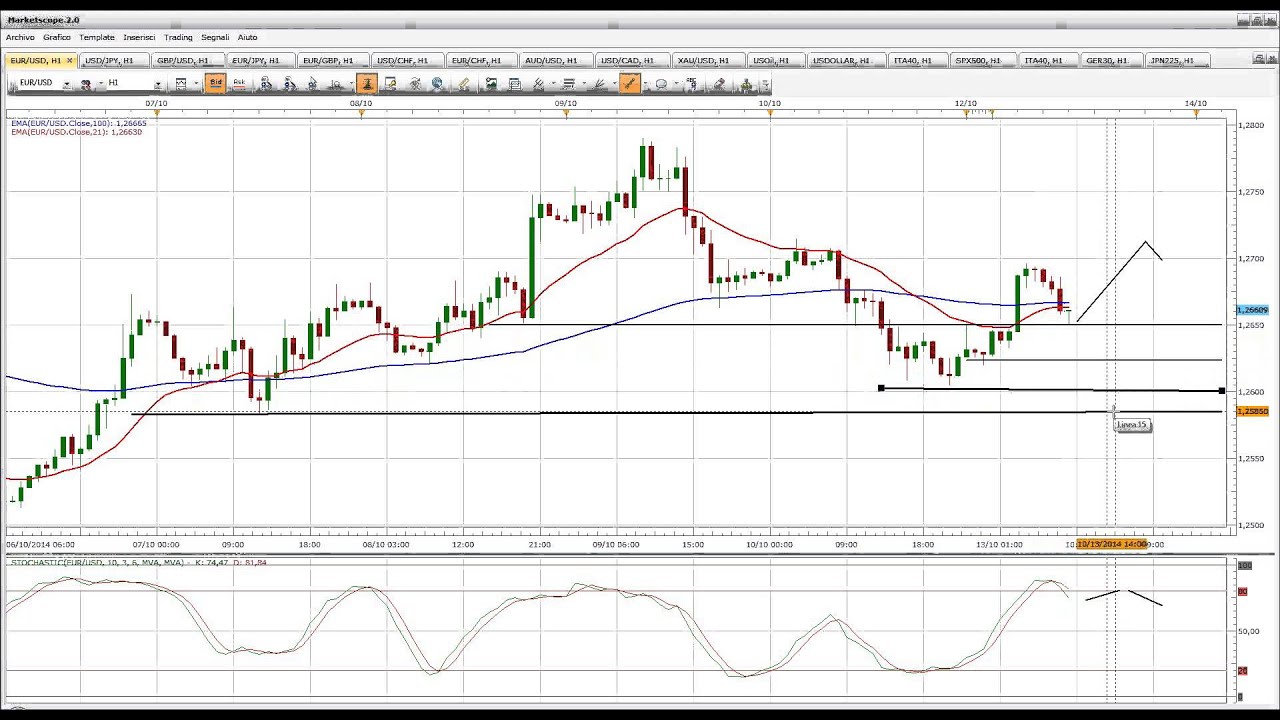1280x720 pixels.
Task: Toggle Ask price display
Action: click(239, 84)
